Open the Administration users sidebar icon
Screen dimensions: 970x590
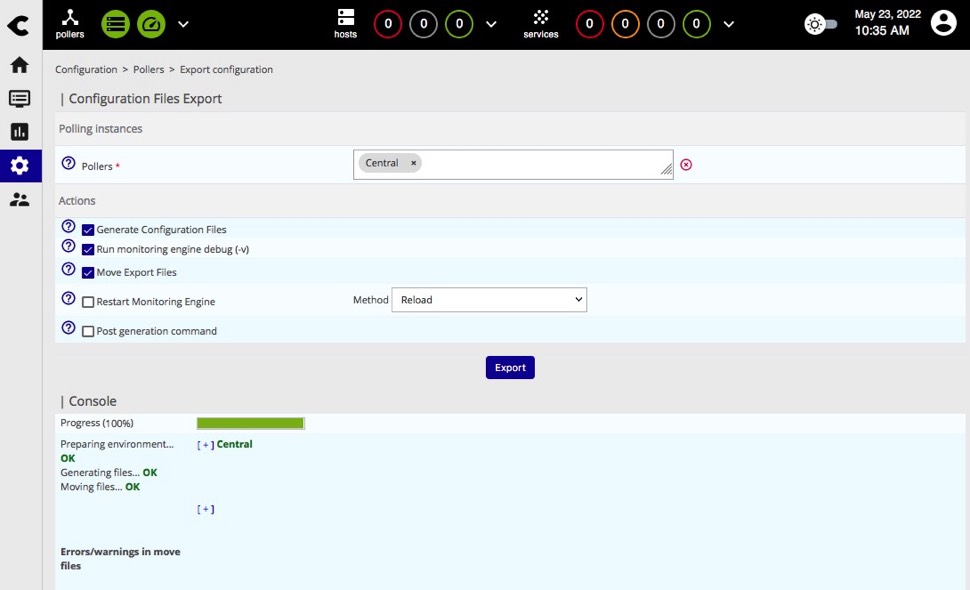(x=19, y=199)
